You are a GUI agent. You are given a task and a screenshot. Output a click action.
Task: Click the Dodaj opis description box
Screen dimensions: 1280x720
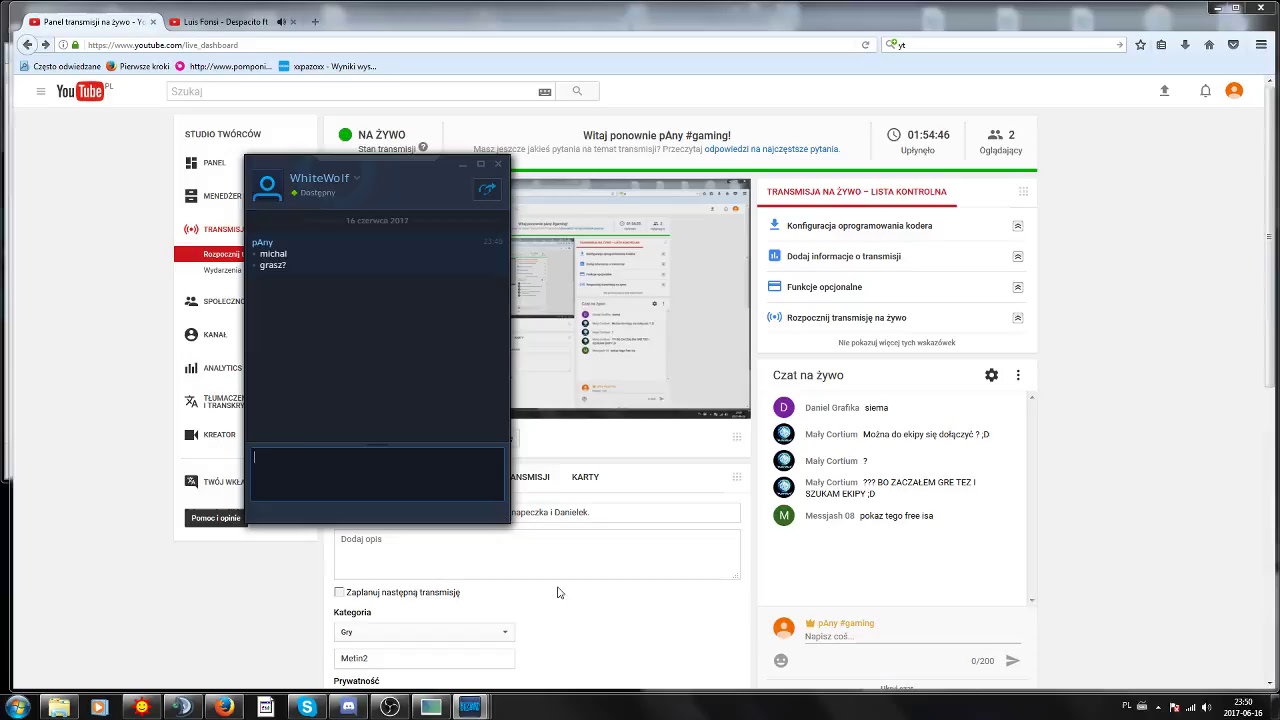[537, 555]
